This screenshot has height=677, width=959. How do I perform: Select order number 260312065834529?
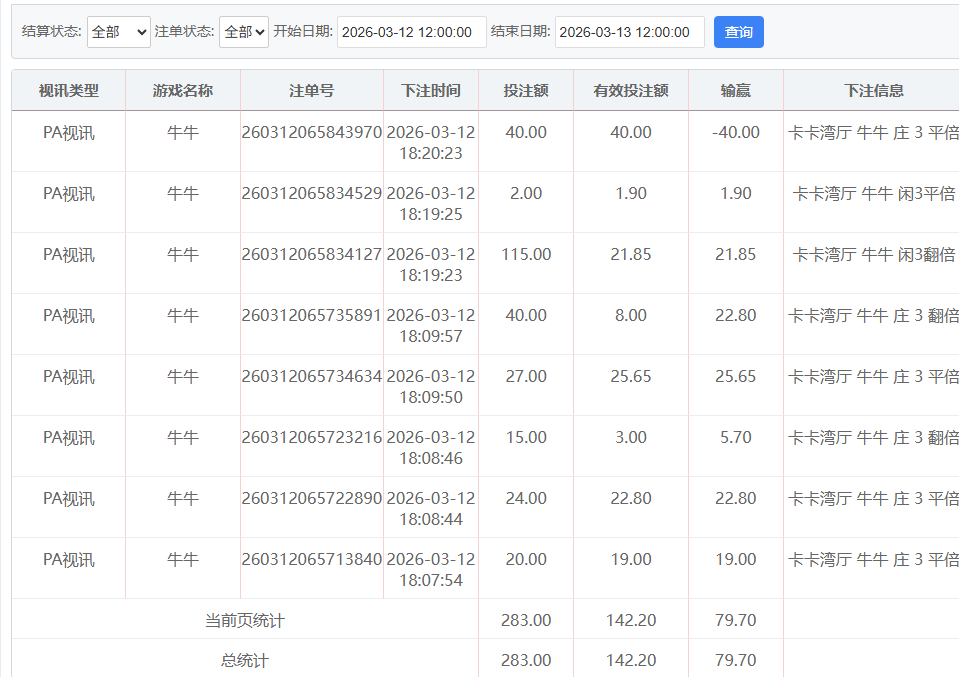311,194
